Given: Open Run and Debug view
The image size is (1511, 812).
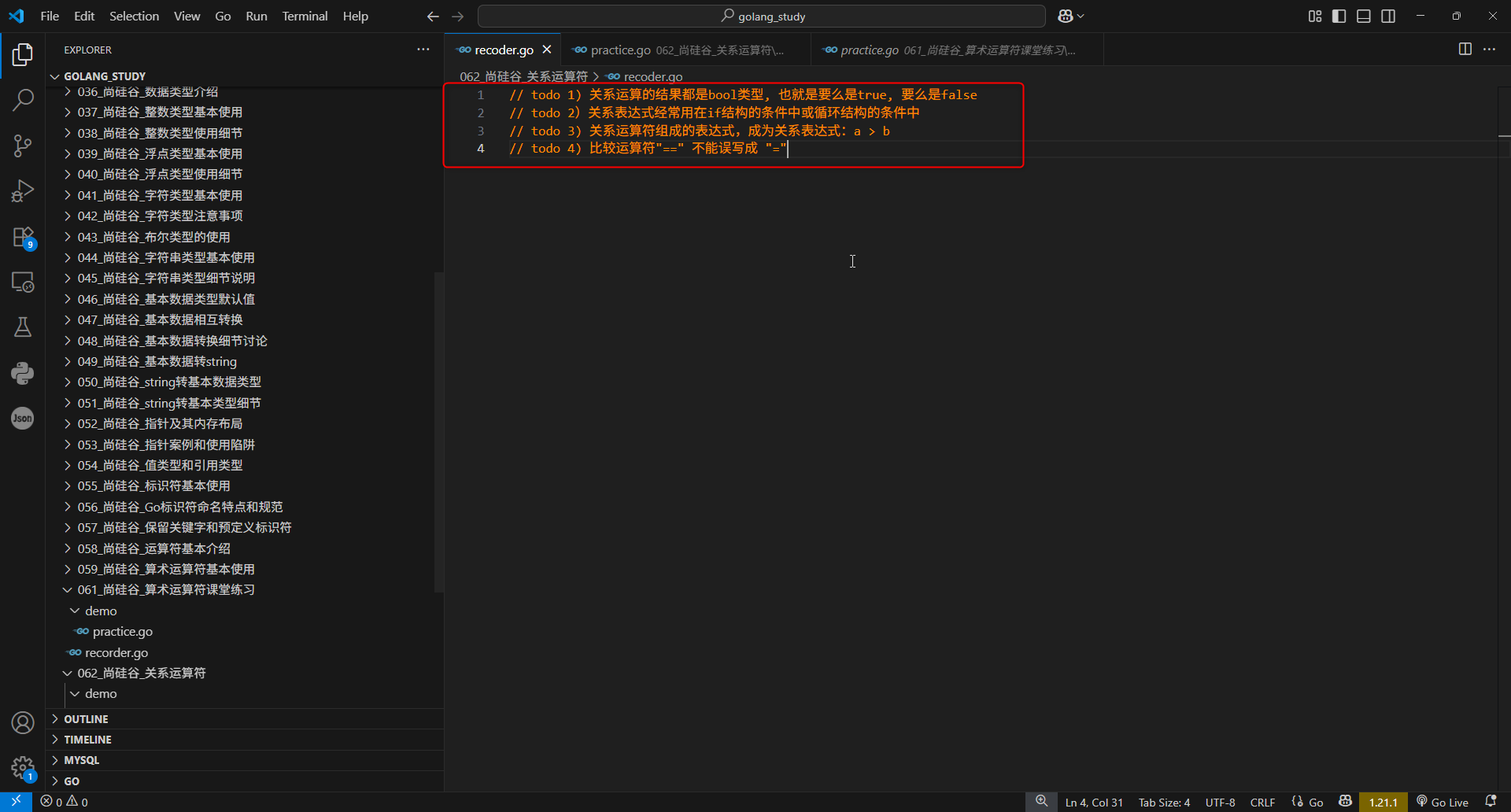Looking at the screenshot, I should (x=23, y=191).
